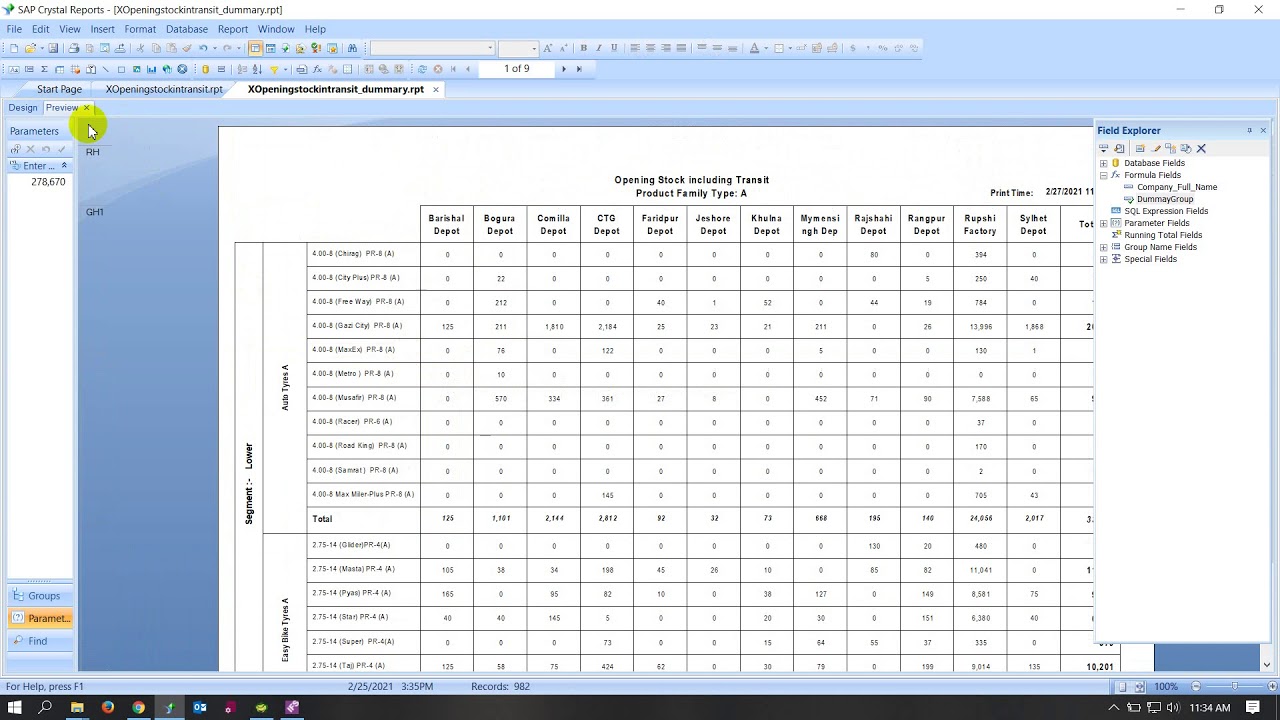Click the Print icon in toolbar
The width and height of the screenshot is (1280, 720).
(x=74, y=48)
